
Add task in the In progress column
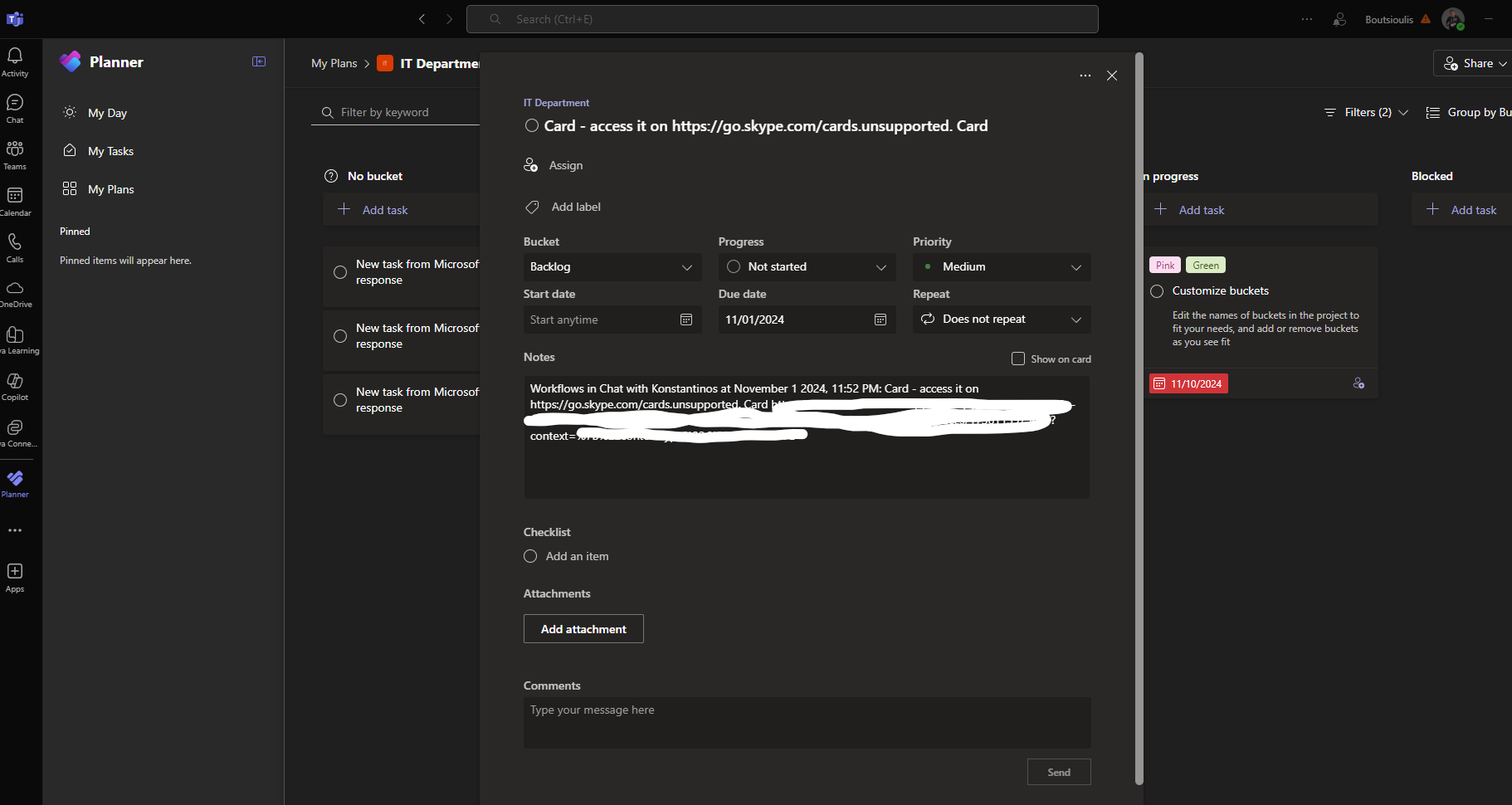point(1261,210)
